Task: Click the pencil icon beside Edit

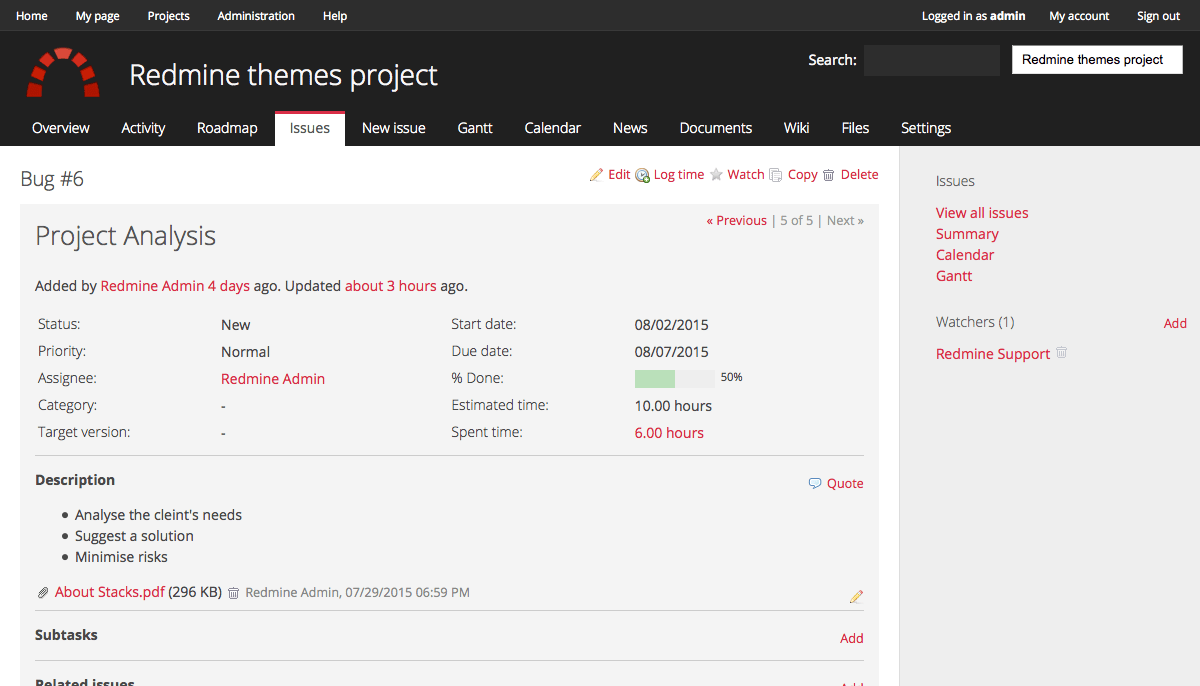Action: [x=597, y=175]
